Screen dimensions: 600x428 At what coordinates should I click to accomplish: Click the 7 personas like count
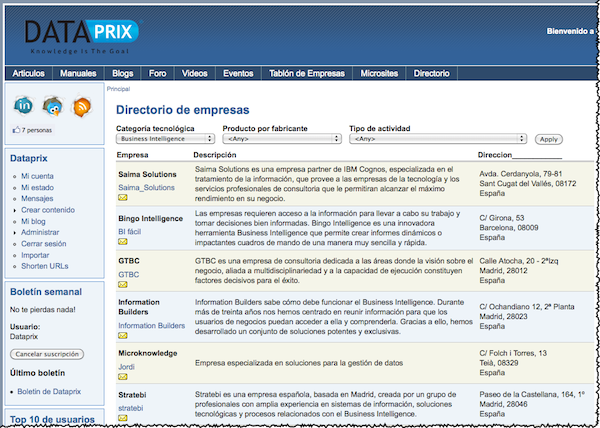tap(37, 130)
